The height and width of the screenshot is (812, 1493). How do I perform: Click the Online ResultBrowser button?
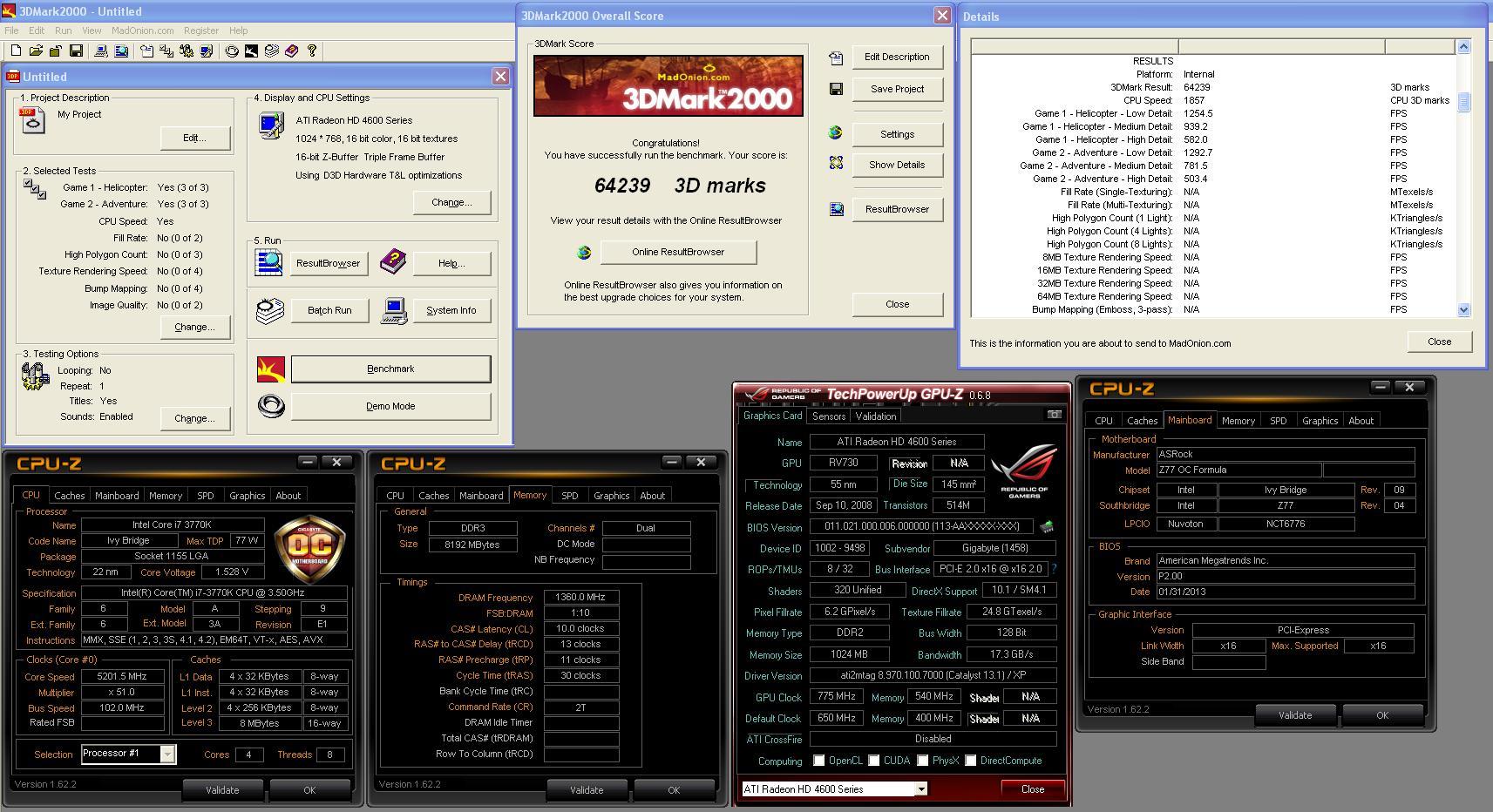pos(678,252)
